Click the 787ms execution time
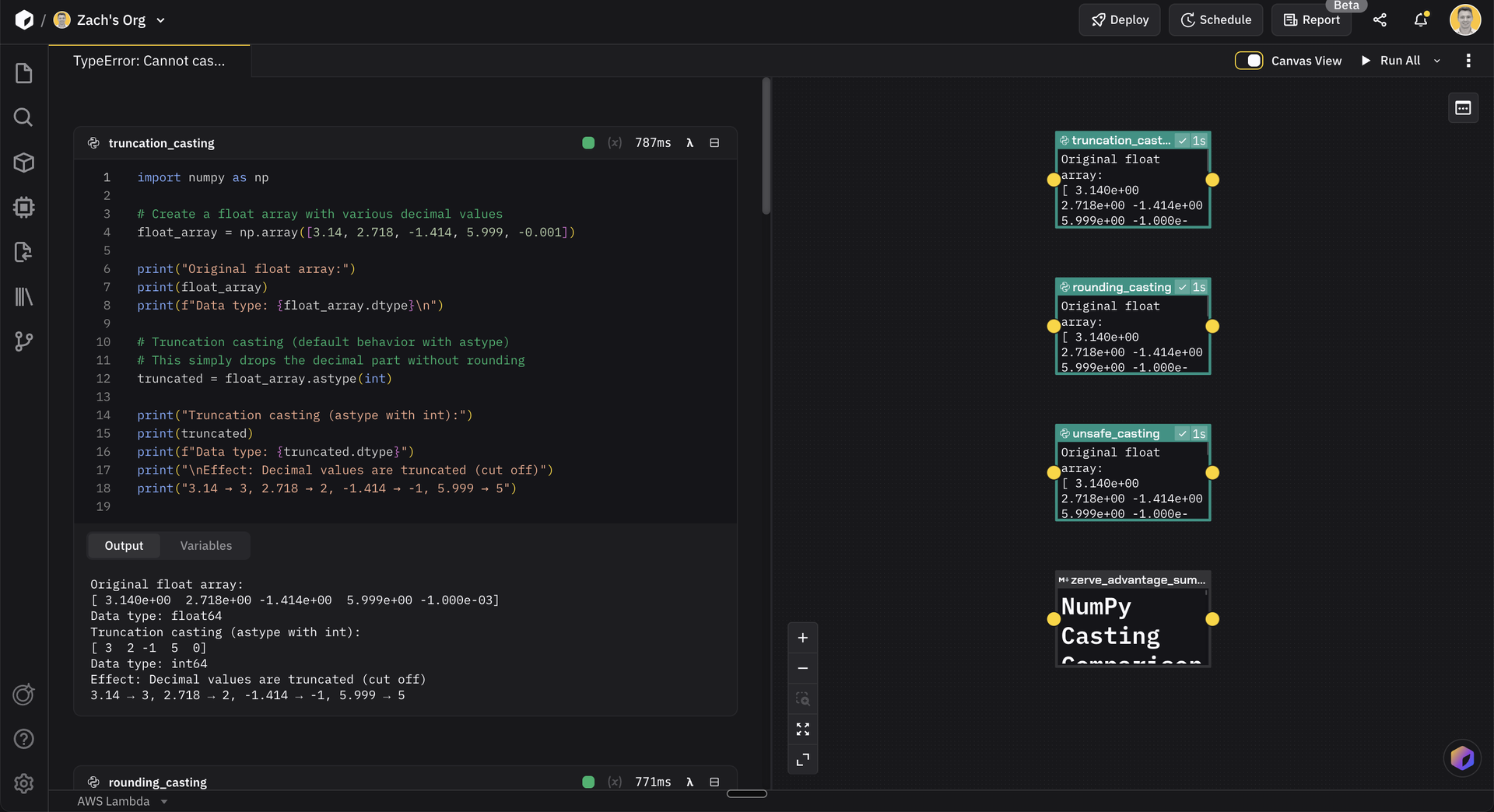The width and height of the screenshot is (1494, 812). [x=653, y=143]
